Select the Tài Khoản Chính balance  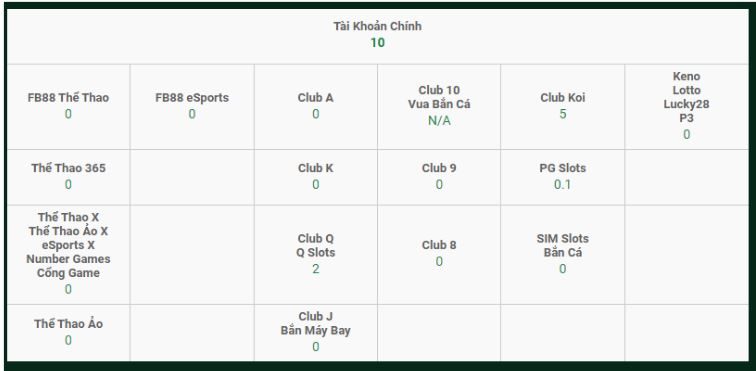[378, 35]
